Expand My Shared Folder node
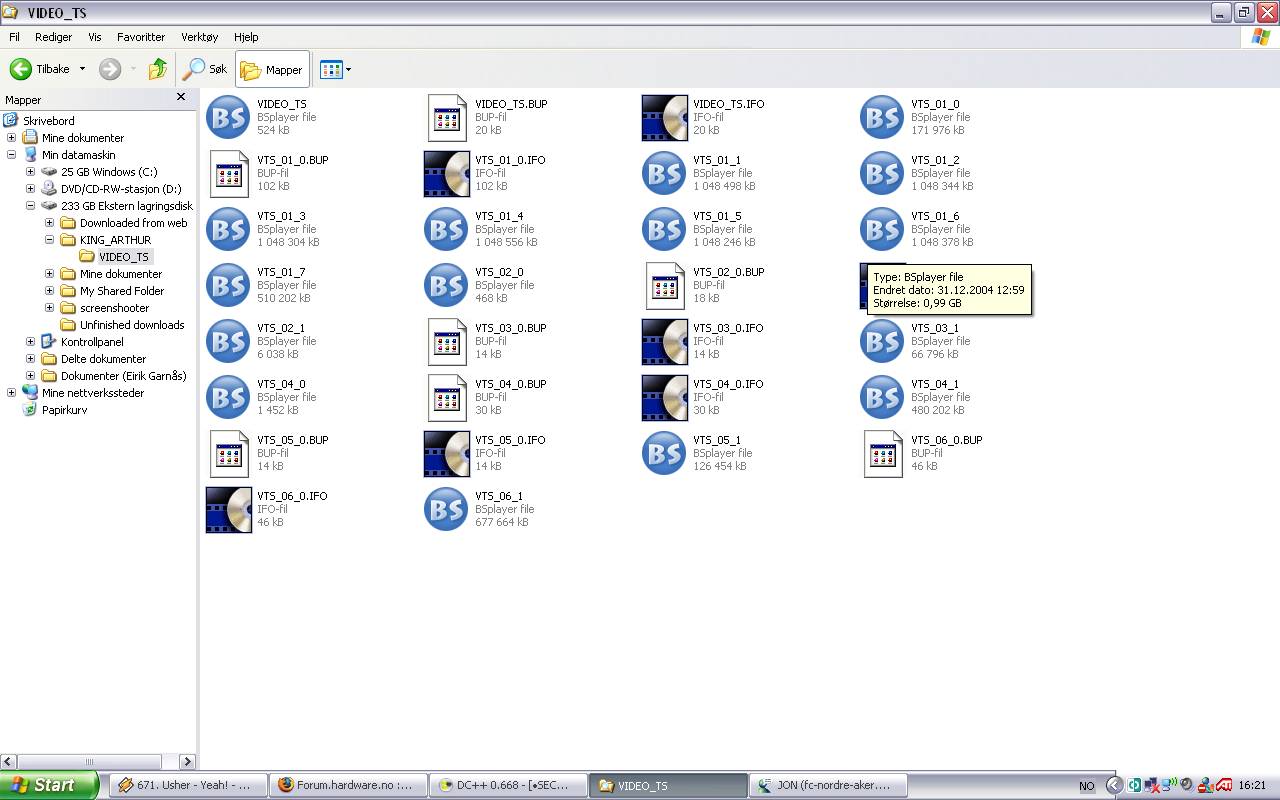 coord(49,291)
